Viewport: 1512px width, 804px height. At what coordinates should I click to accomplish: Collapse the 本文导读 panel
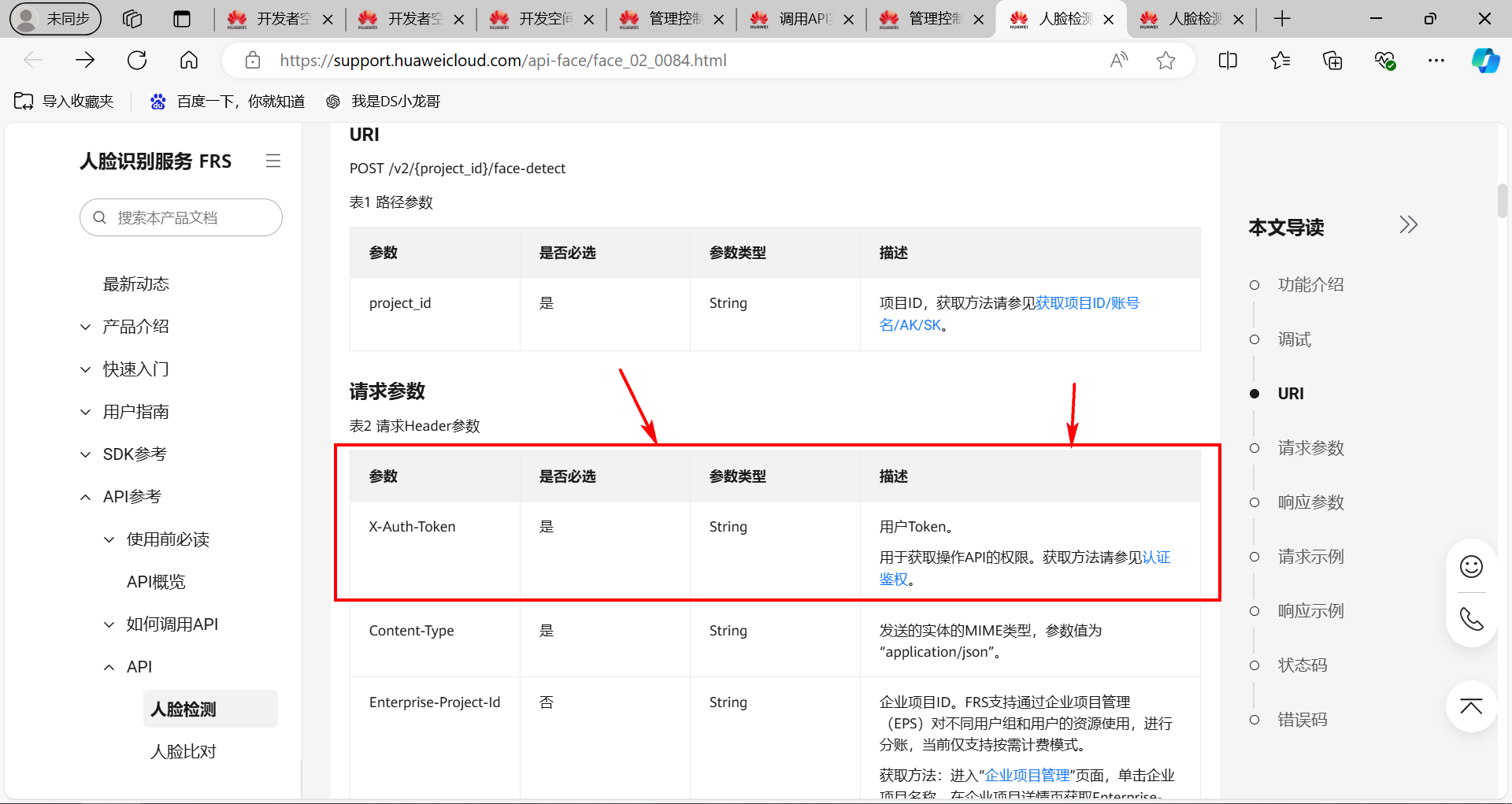(1408, 225)
